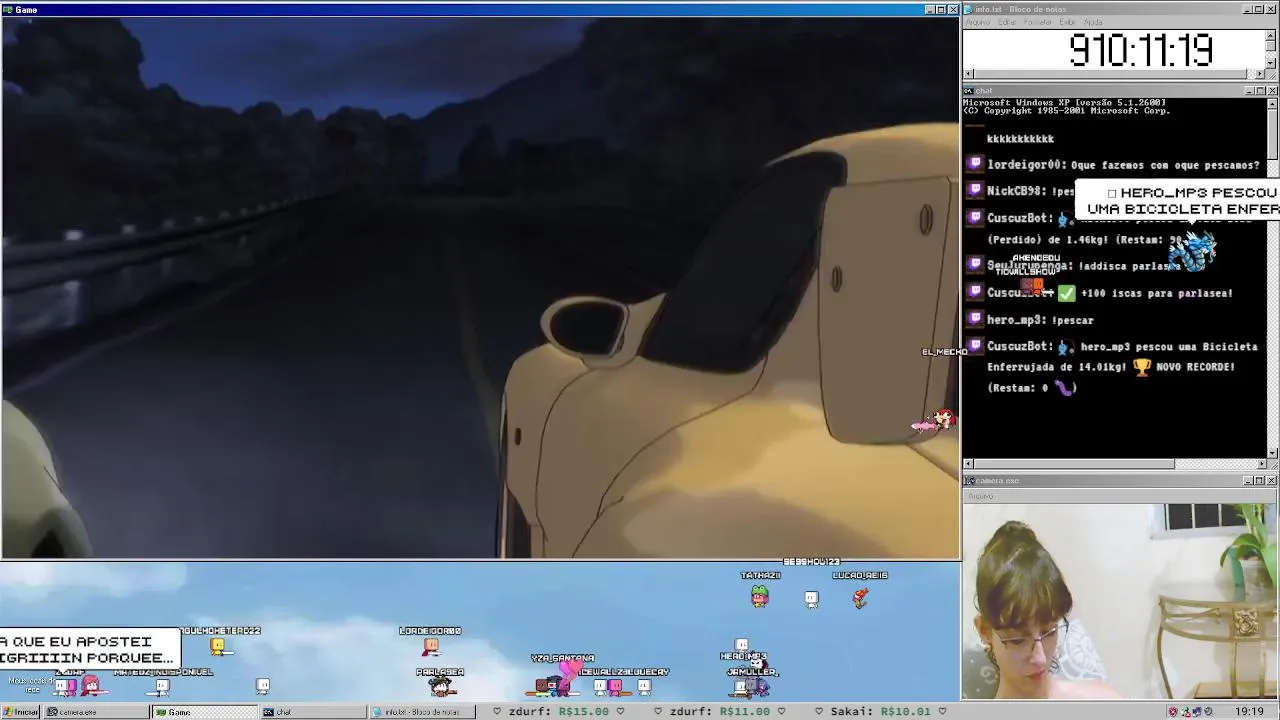Click the HERO_MP3 pescou notification popup
Image resolution: width=1280 pixels, height=720 pixels.
[x=1178, y=200]
